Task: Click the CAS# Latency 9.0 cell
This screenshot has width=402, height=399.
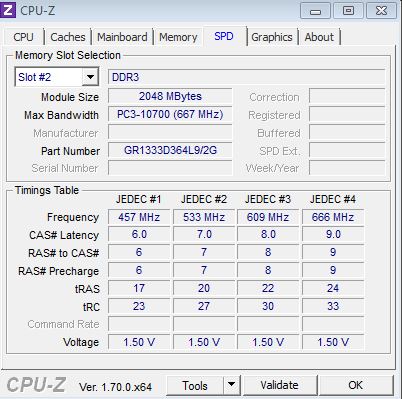Action: click(x=333, y=234)
